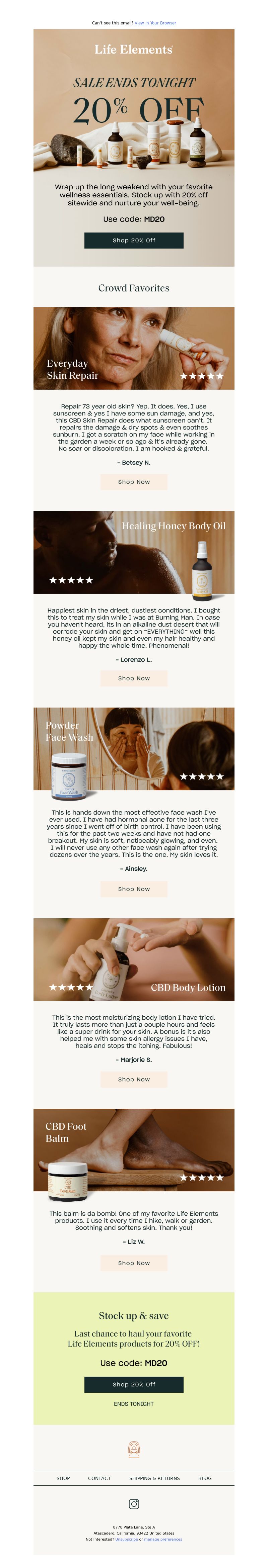Open the View in Your Browser link
Screen dimensions: 268x1568
click(155, 23)
